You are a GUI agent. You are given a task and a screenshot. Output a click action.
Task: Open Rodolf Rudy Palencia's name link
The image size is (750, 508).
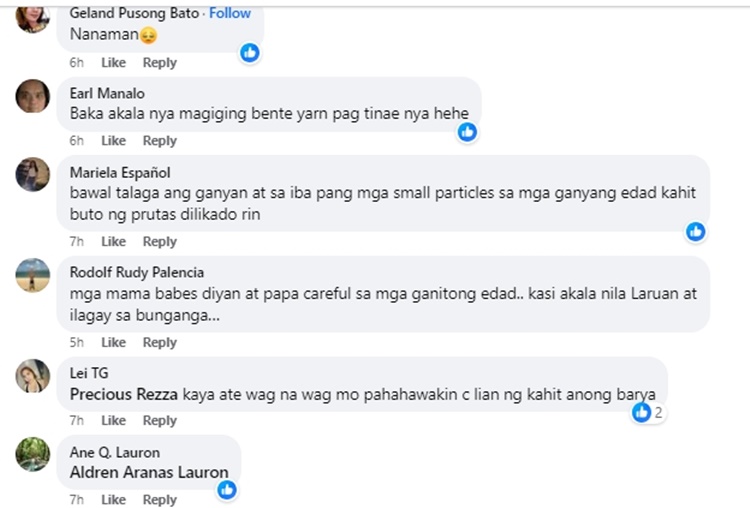[136, 272]
